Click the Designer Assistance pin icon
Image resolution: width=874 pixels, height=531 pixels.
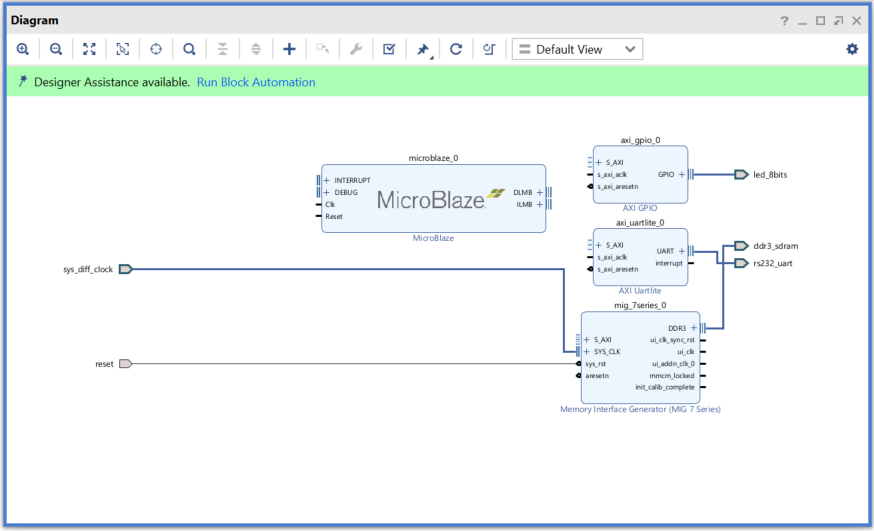click(x=22, y=81)
